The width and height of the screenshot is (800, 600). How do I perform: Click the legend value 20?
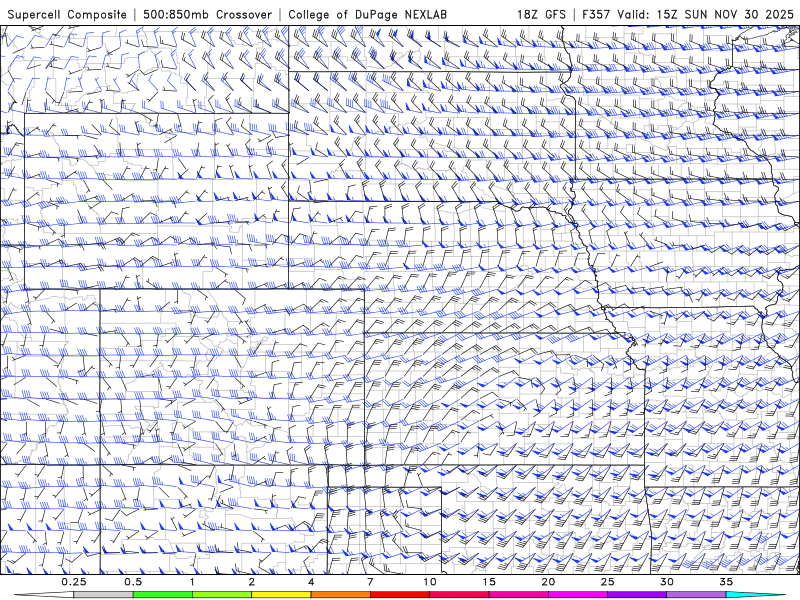pos(548,582)
